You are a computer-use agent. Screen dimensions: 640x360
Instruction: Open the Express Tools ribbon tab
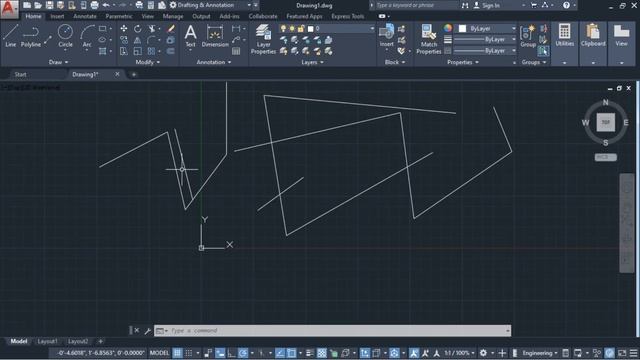pos(347,16)
